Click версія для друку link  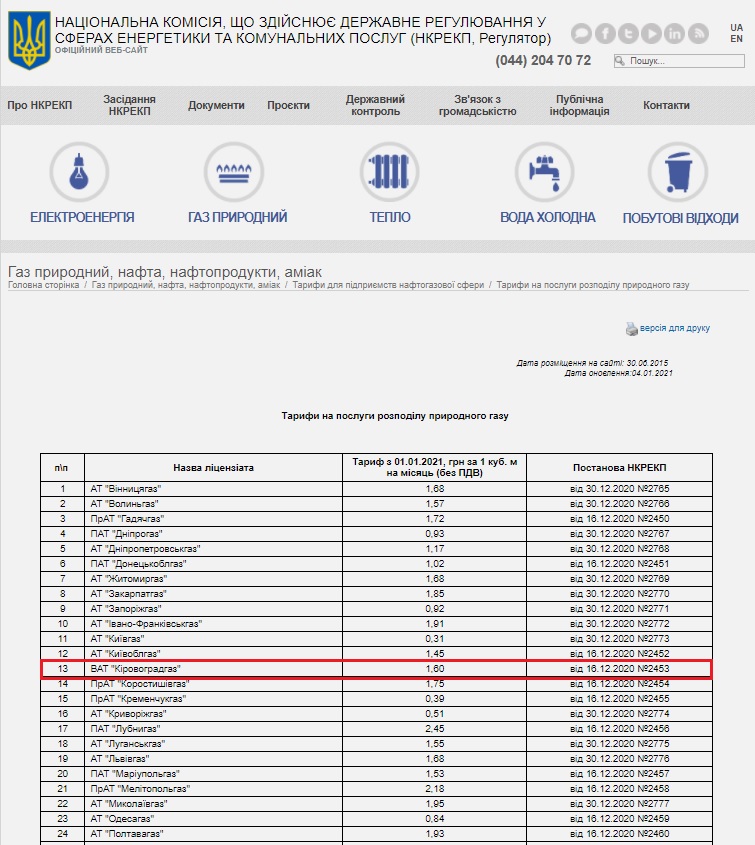tap(675, 328)
